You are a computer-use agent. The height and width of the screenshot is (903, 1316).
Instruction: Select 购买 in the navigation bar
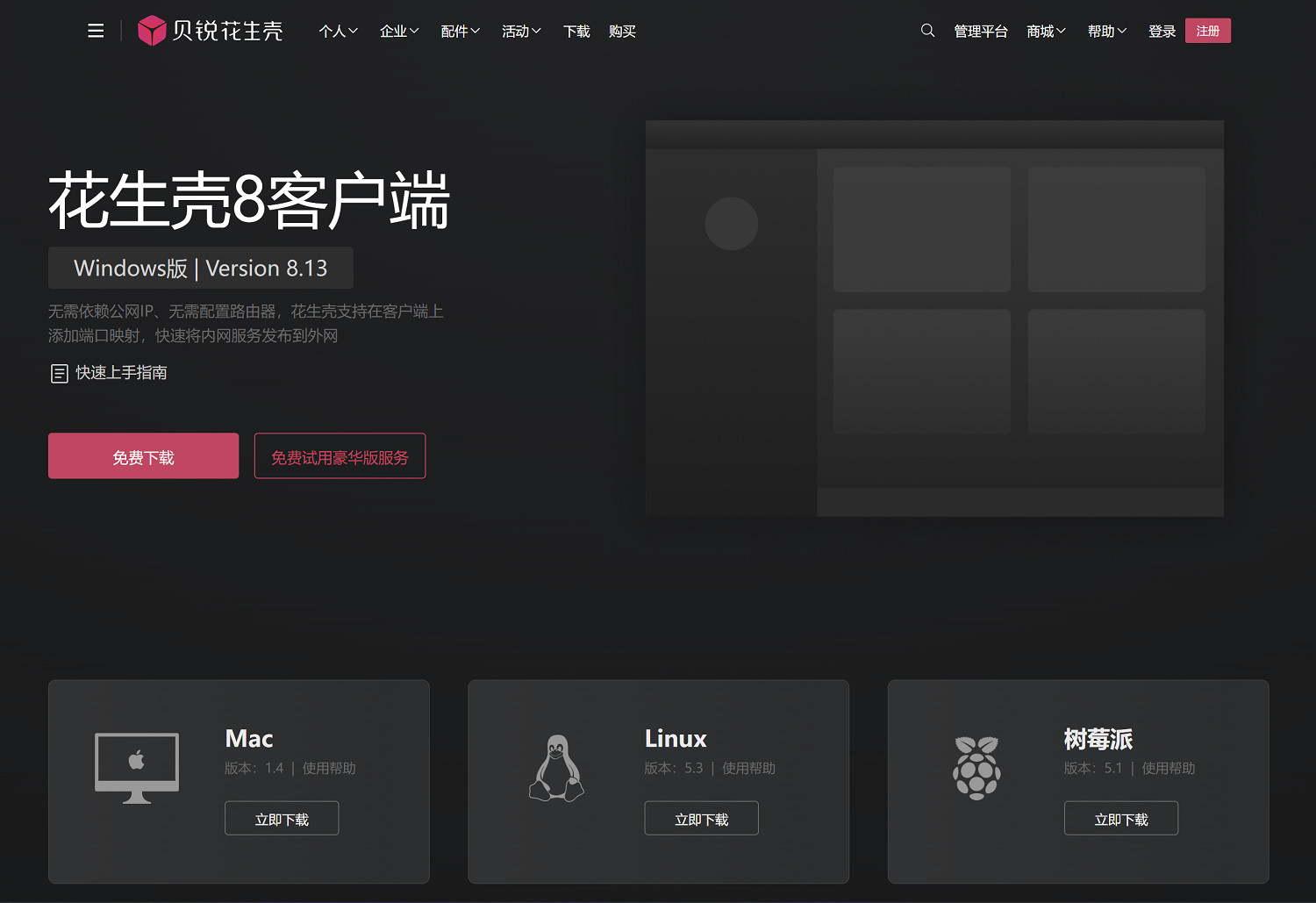coord(622,32)
